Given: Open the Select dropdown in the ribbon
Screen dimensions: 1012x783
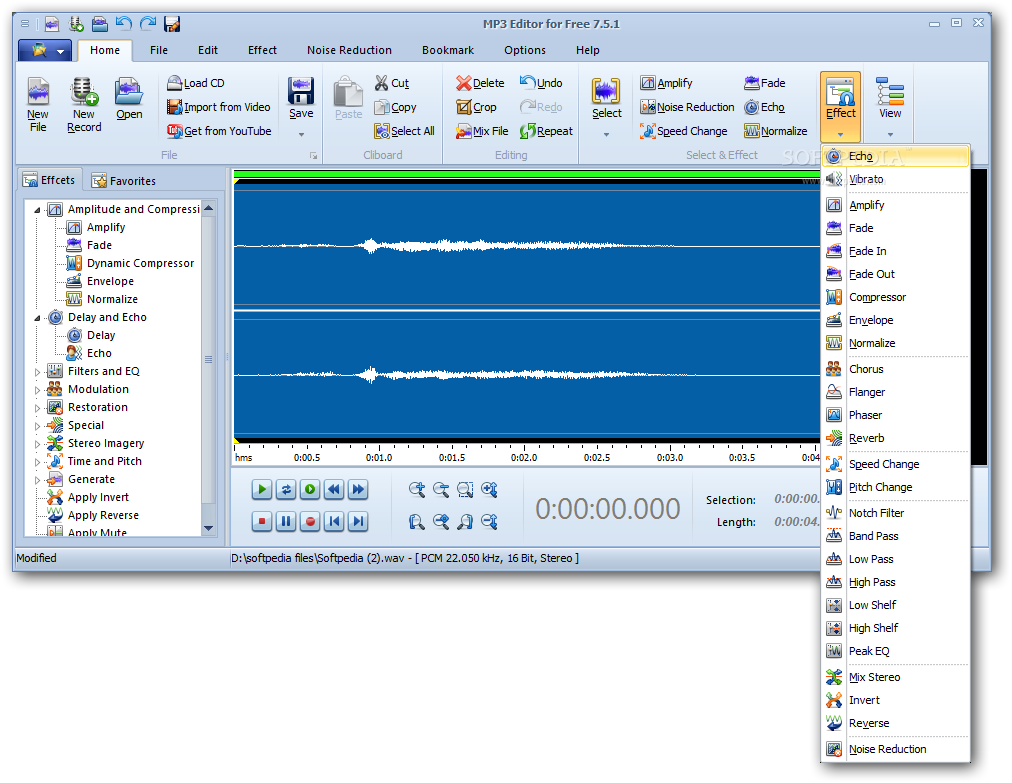Looking at the screenshot, I should 607,107.
